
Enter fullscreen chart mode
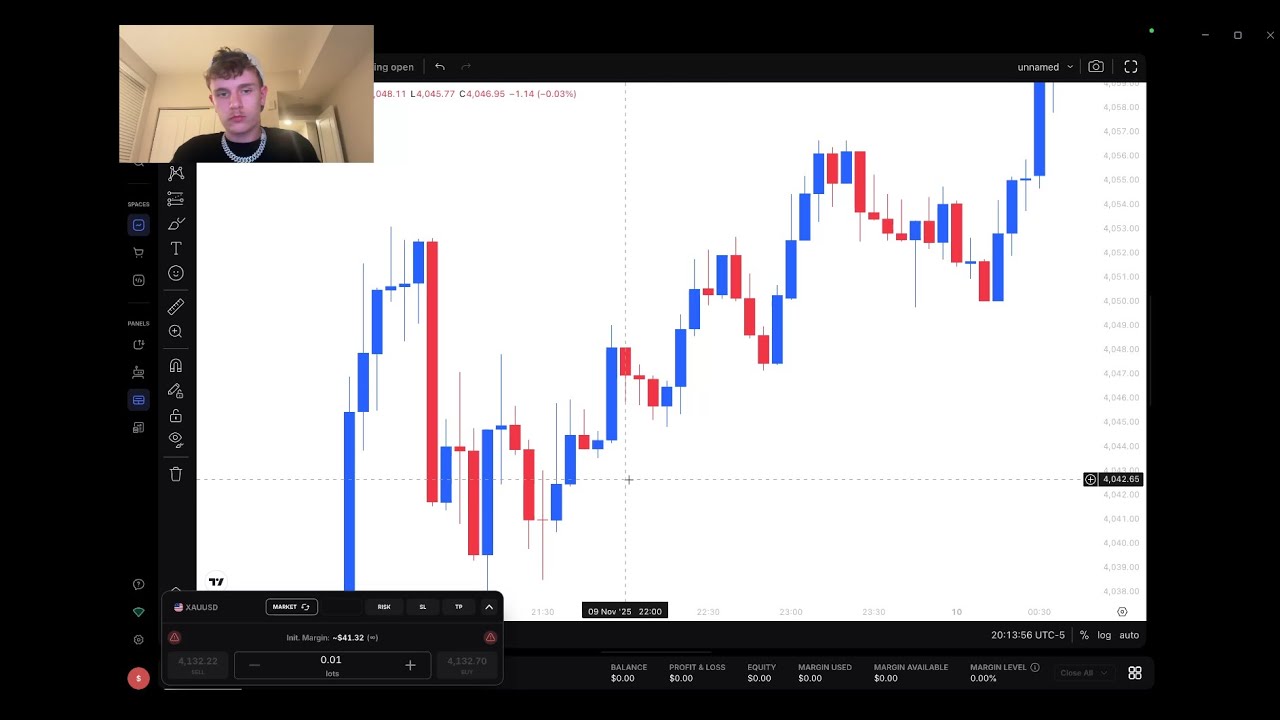coord(1131,67)
